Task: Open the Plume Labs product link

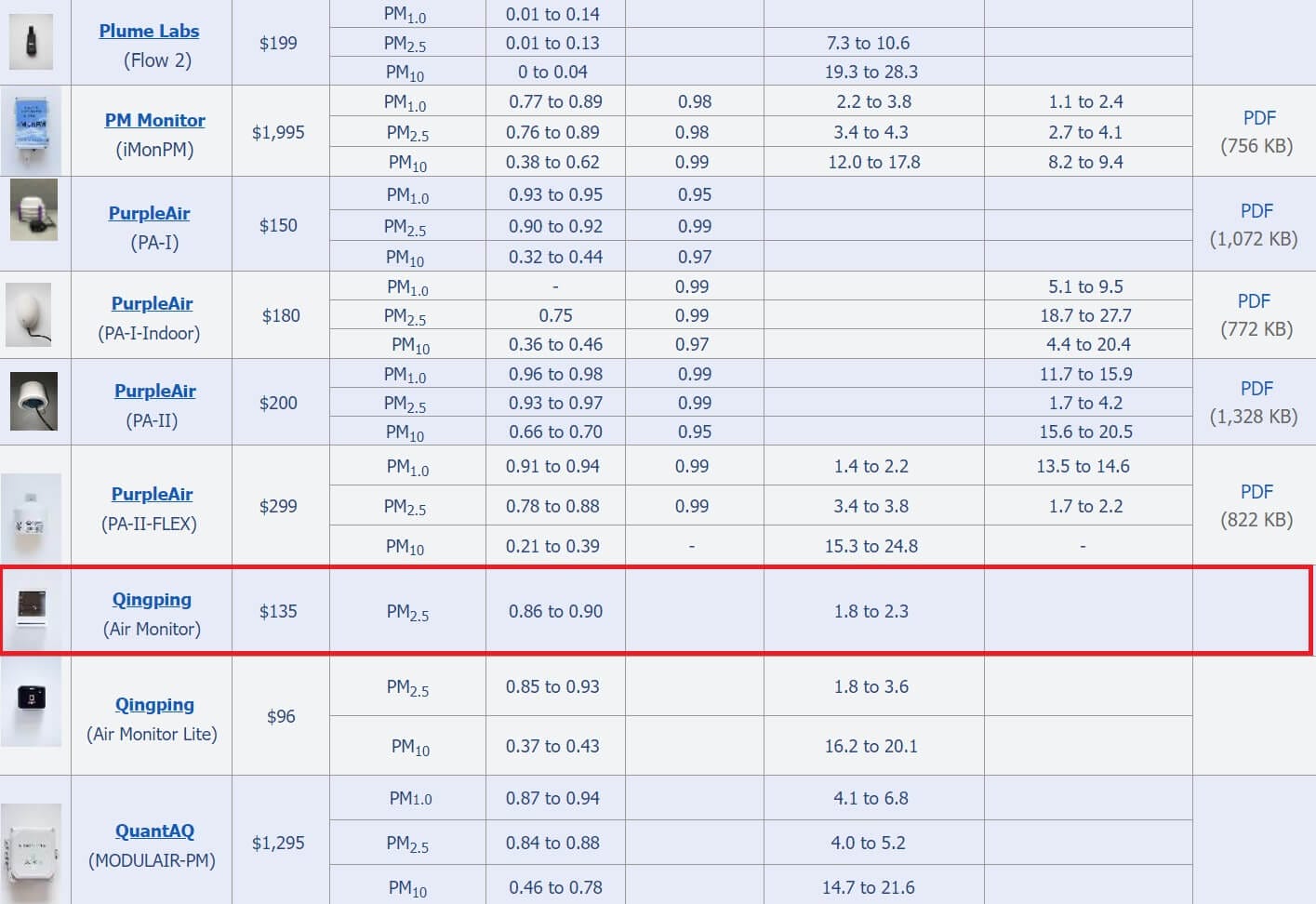Action: (x=149, y=31)
